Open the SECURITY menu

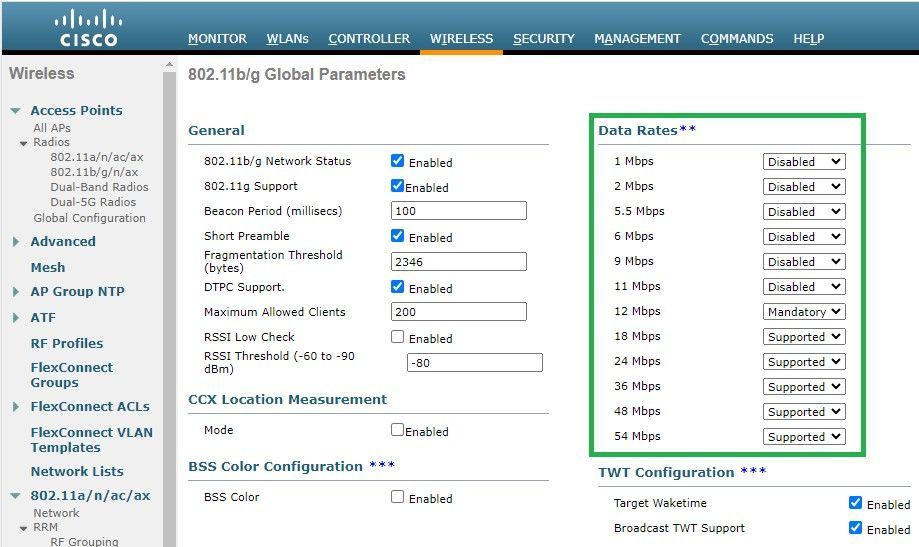click(544, 39)
